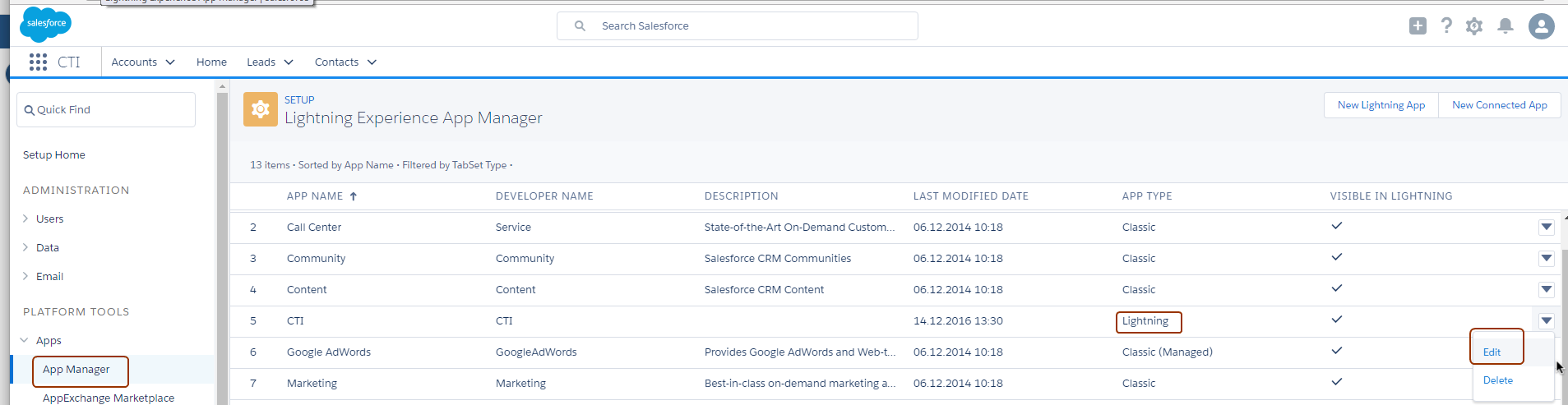
Task: Click visible checkmark in CTI row
Action: pyautogui.click(x=1337, y=320)
